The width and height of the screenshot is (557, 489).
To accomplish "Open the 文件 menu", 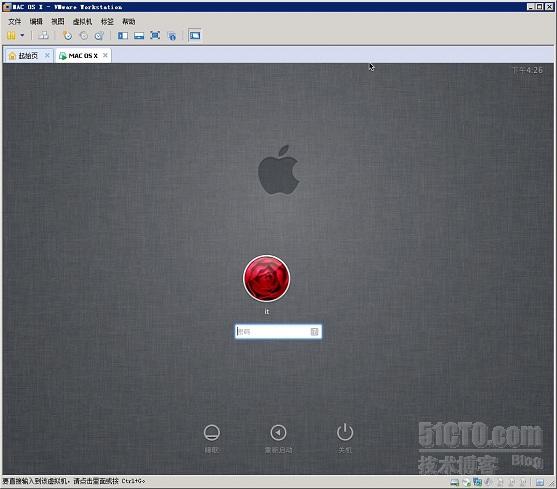I will pos(15,22).
